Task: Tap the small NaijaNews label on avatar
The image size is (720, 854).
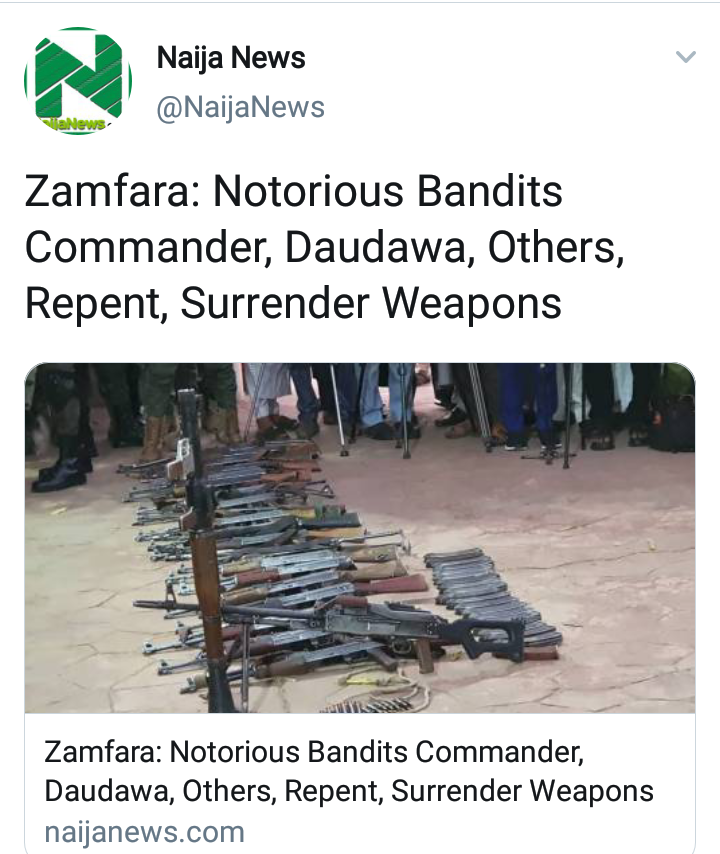Action: tap(74, 124)
